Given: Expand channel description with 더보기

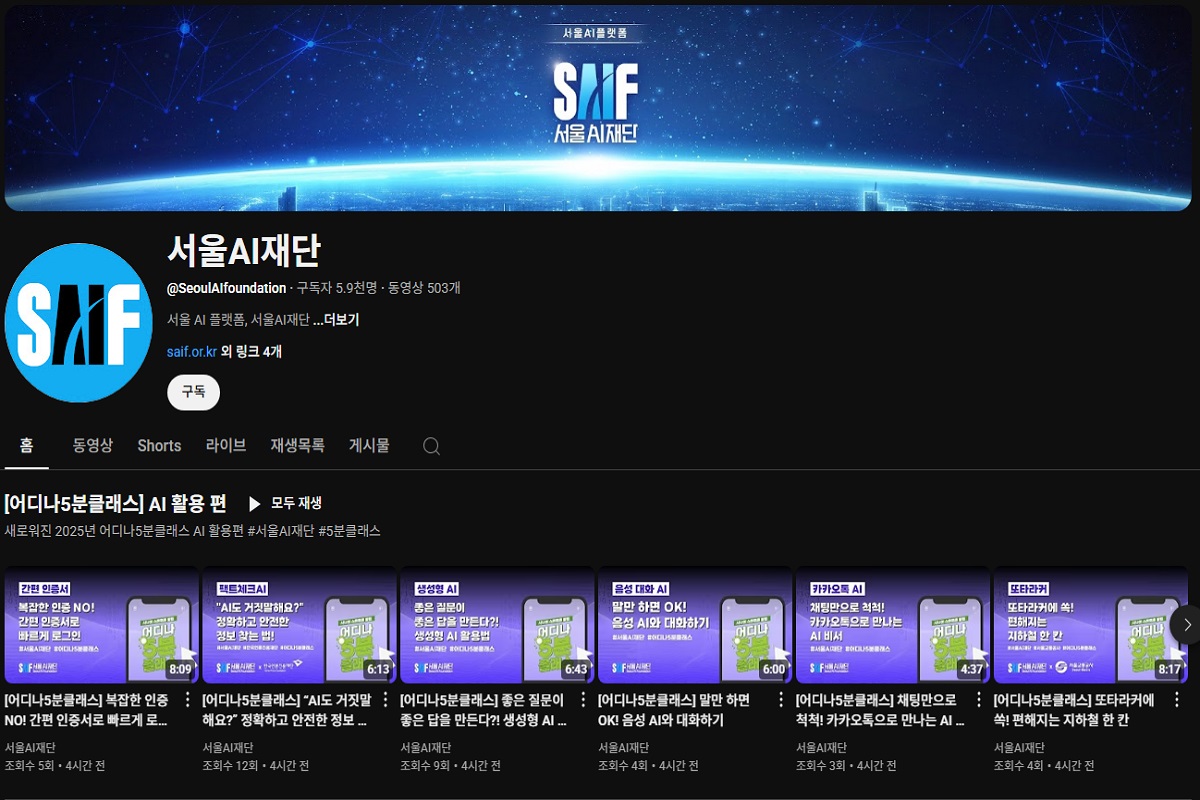Looking at the screenshot, I should tap(336, 320).
